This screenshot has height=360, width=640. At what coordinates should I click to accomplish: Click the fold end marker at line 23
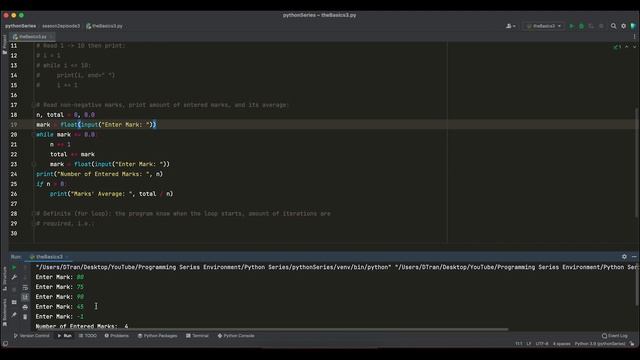[33, 164]
